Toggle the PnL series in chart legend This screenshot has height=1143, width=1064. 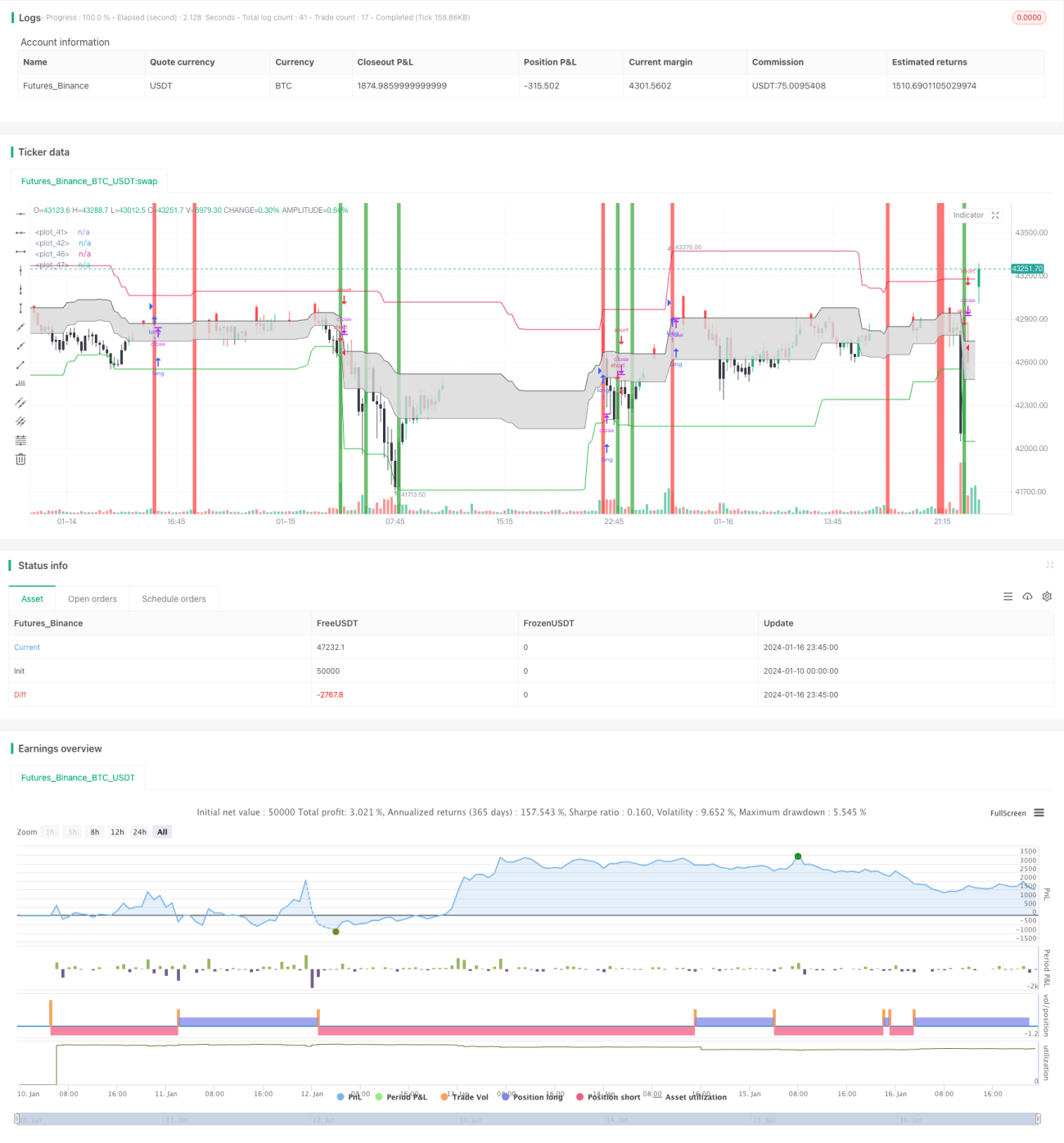pyautogui.click(x=349, y=1097)
